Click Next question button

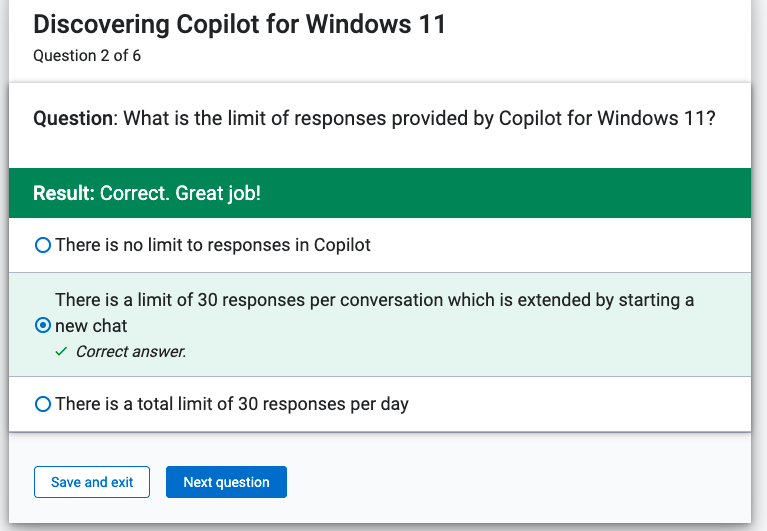coord(226,482)
